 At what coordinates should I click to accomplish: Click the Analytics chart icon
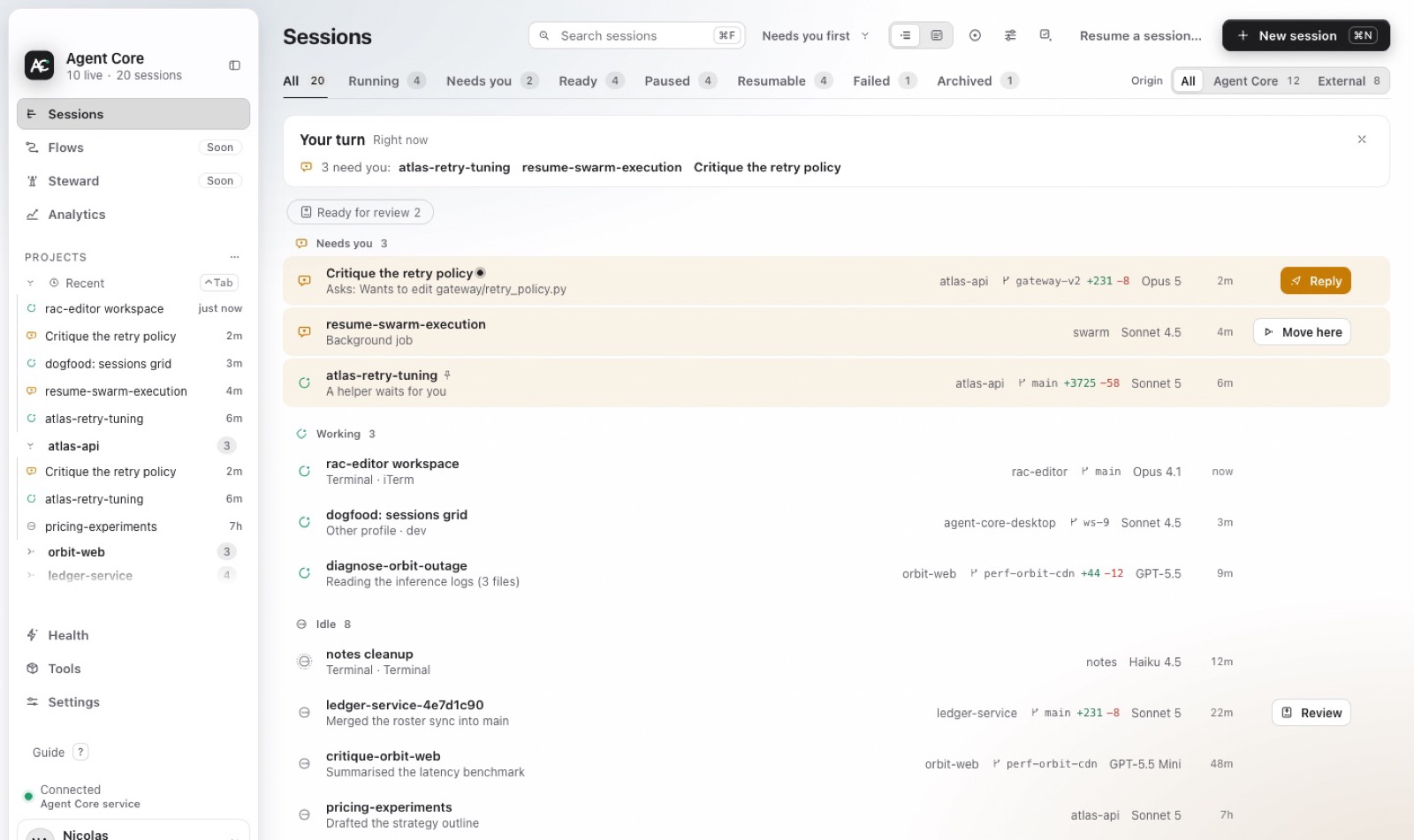33,215
